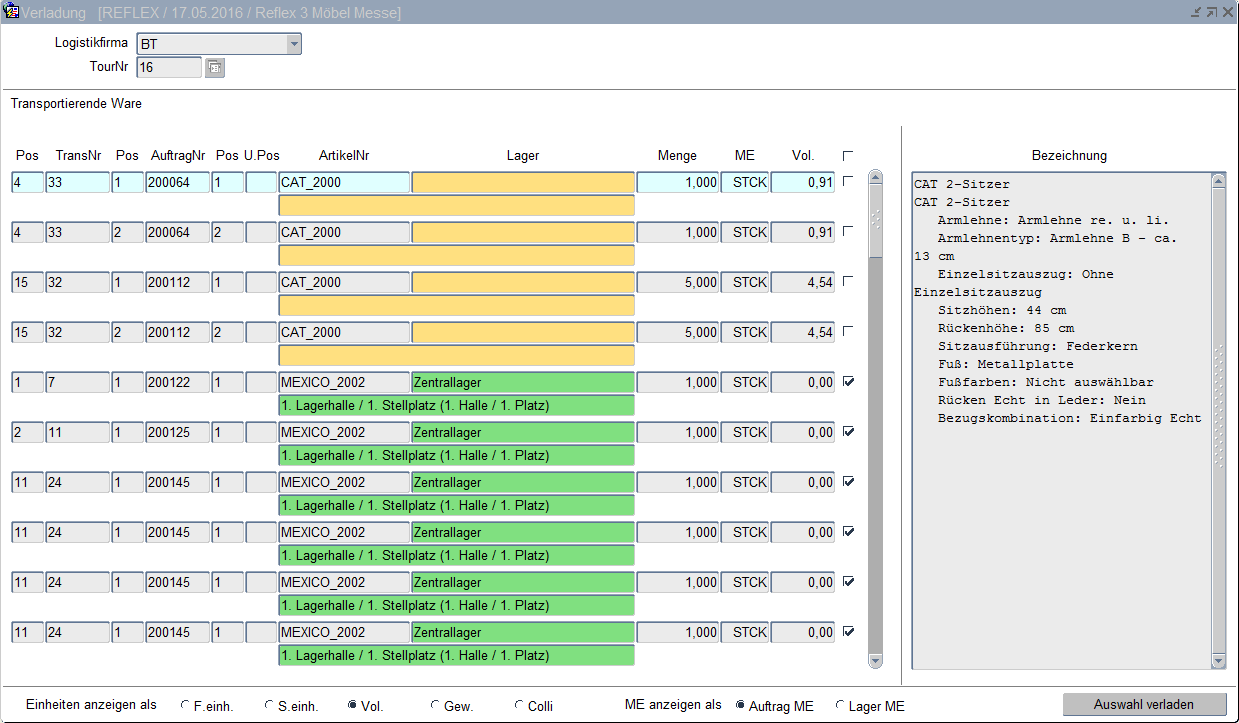Click scroll-down arrow of the item list
Image resolution: width=1239 pixels, height=723 pixels.
point(875,661)
